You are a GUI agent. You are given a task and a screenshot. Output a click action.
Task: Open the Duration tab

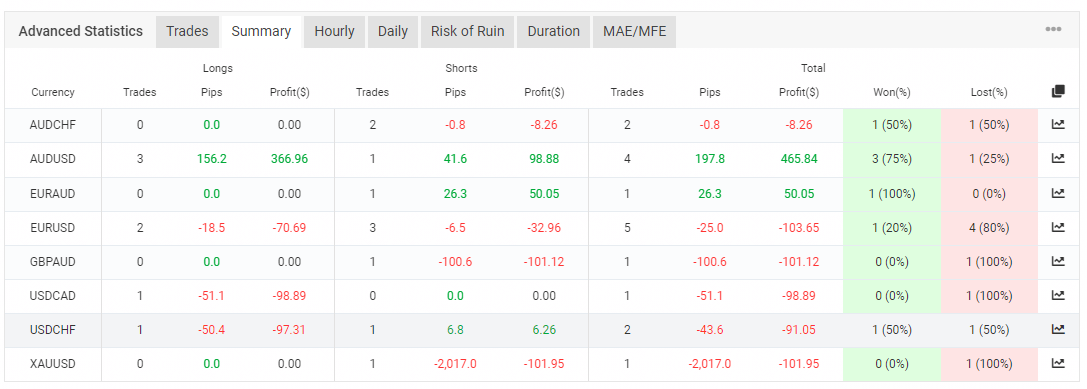(553, 32)
